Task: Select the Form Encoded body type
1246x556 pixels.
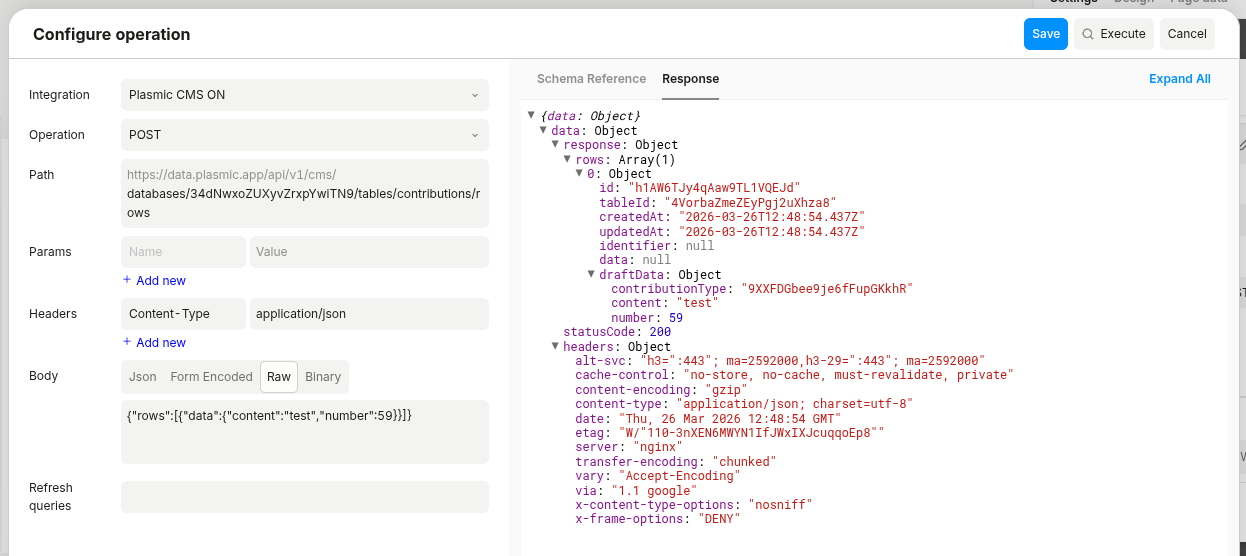Action: pyautogui.click(x=211, y=377)
